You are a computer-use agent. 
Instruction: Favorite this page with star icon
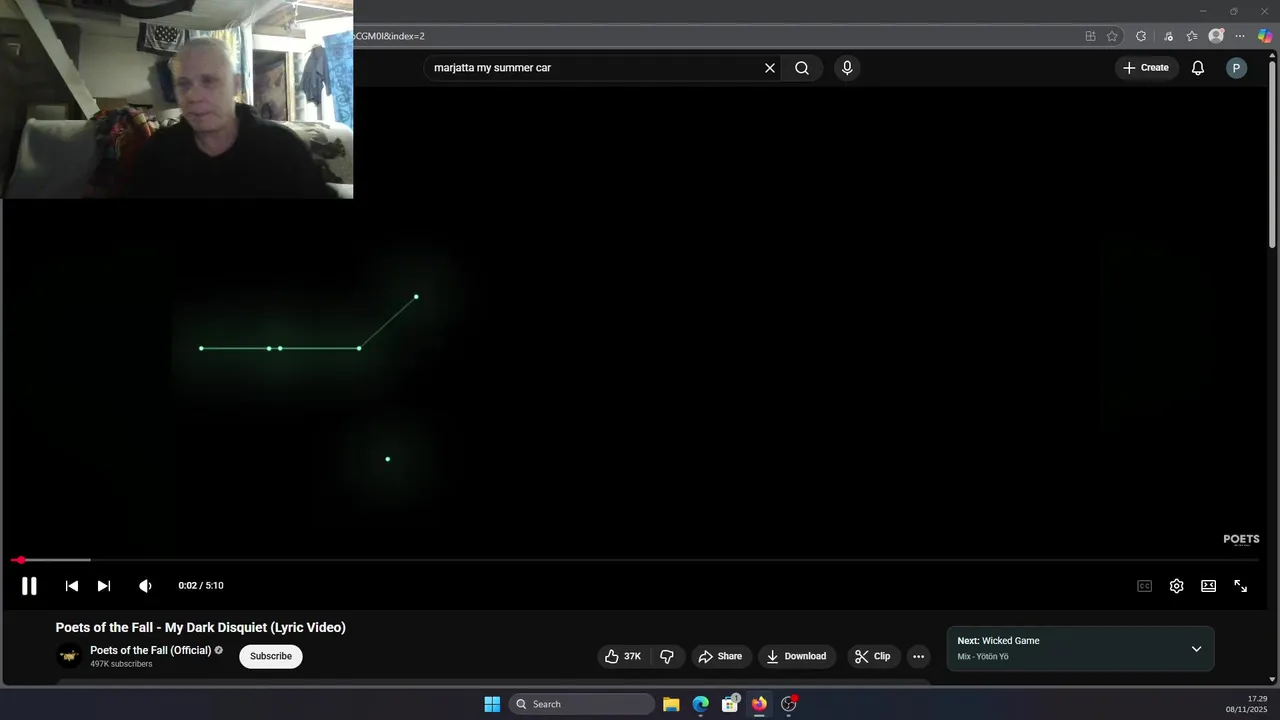(1112, 36)
